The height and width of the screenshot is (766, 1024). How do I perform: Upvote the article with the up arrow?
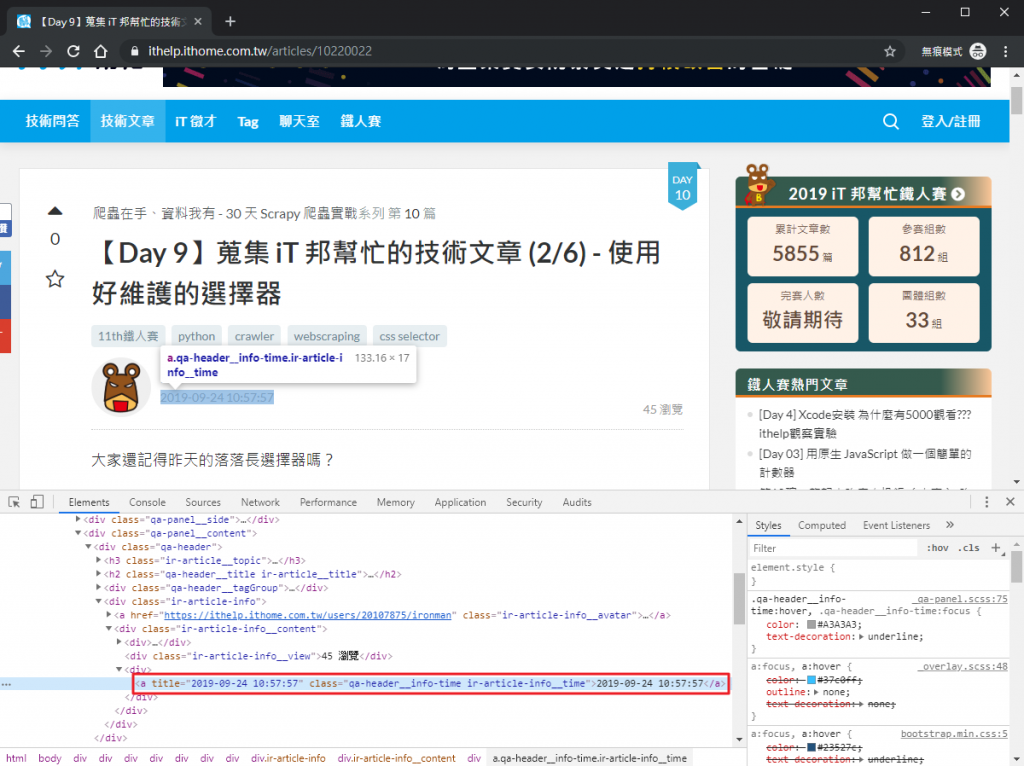point(55,211)
